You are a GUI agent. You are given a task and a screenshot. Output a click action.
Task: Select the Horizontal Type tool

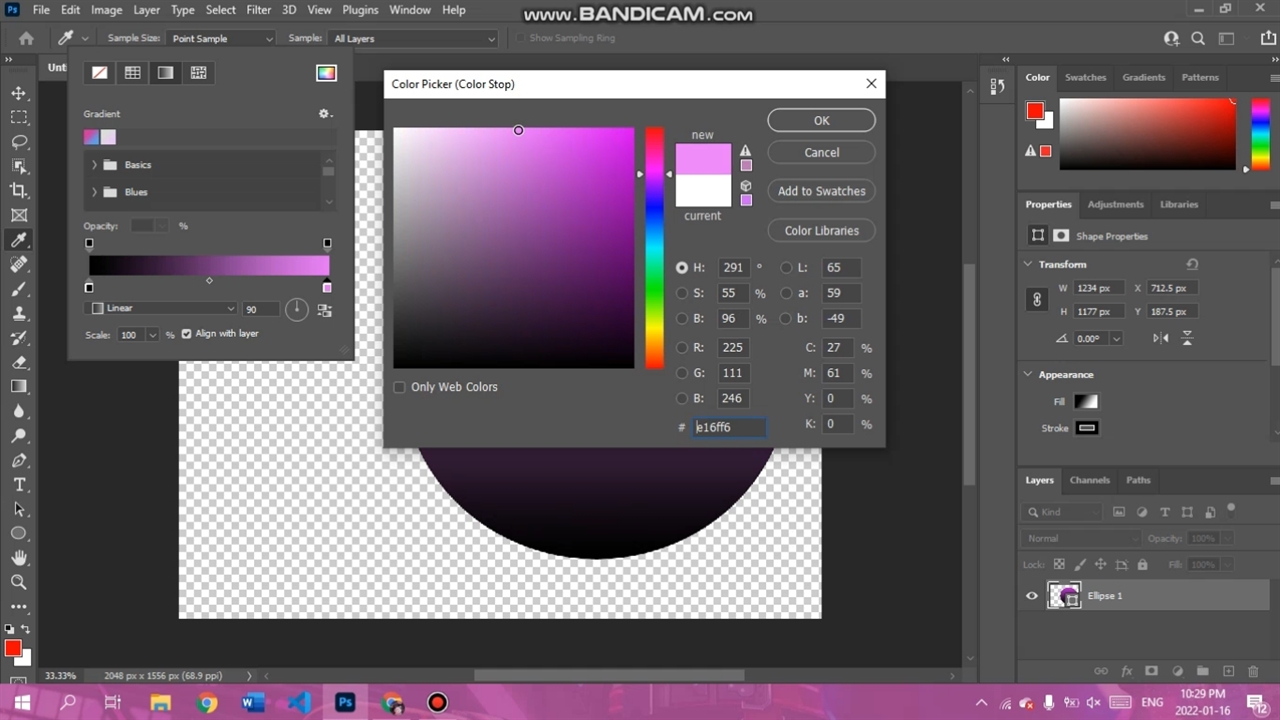point(19,485)
